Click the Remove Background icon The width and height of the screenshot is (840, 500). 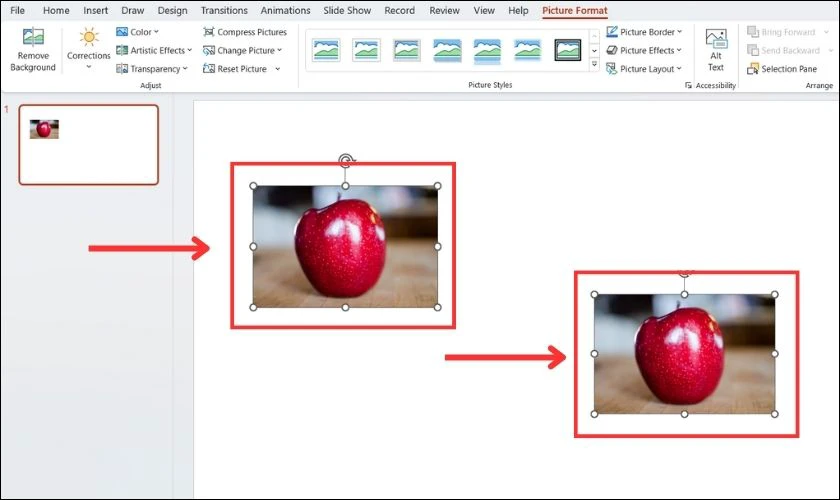point(33,36)
